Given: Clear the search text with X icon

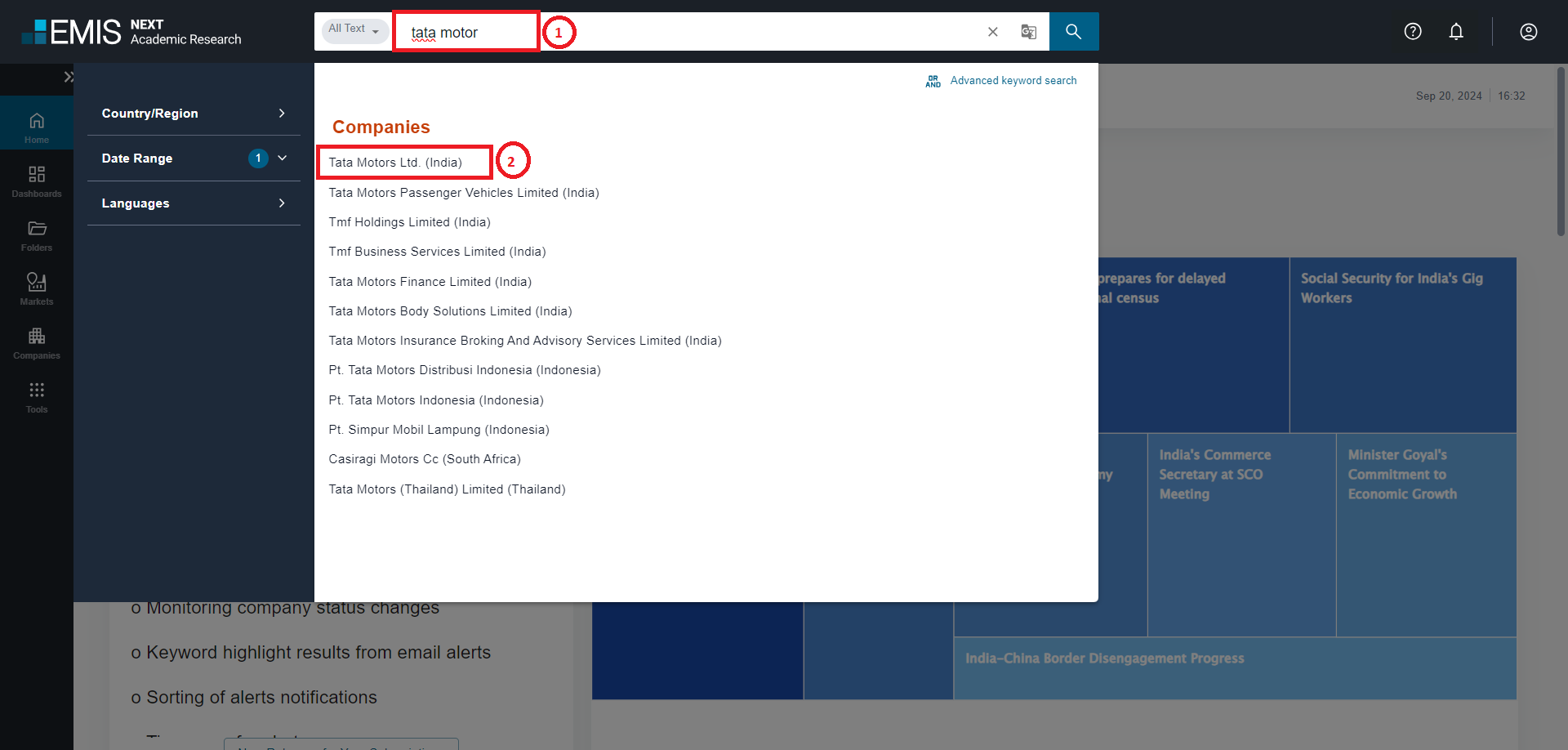Looking at the screenshot, I should coord(993,32).
